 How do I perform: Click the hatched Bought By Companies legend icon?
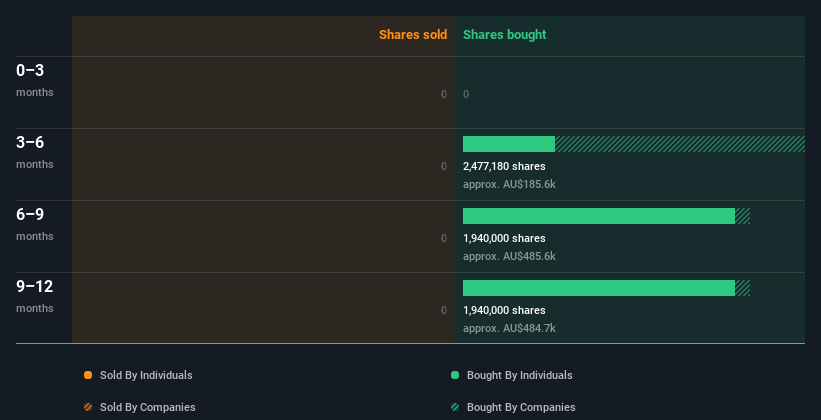click(x=455, y=407)
